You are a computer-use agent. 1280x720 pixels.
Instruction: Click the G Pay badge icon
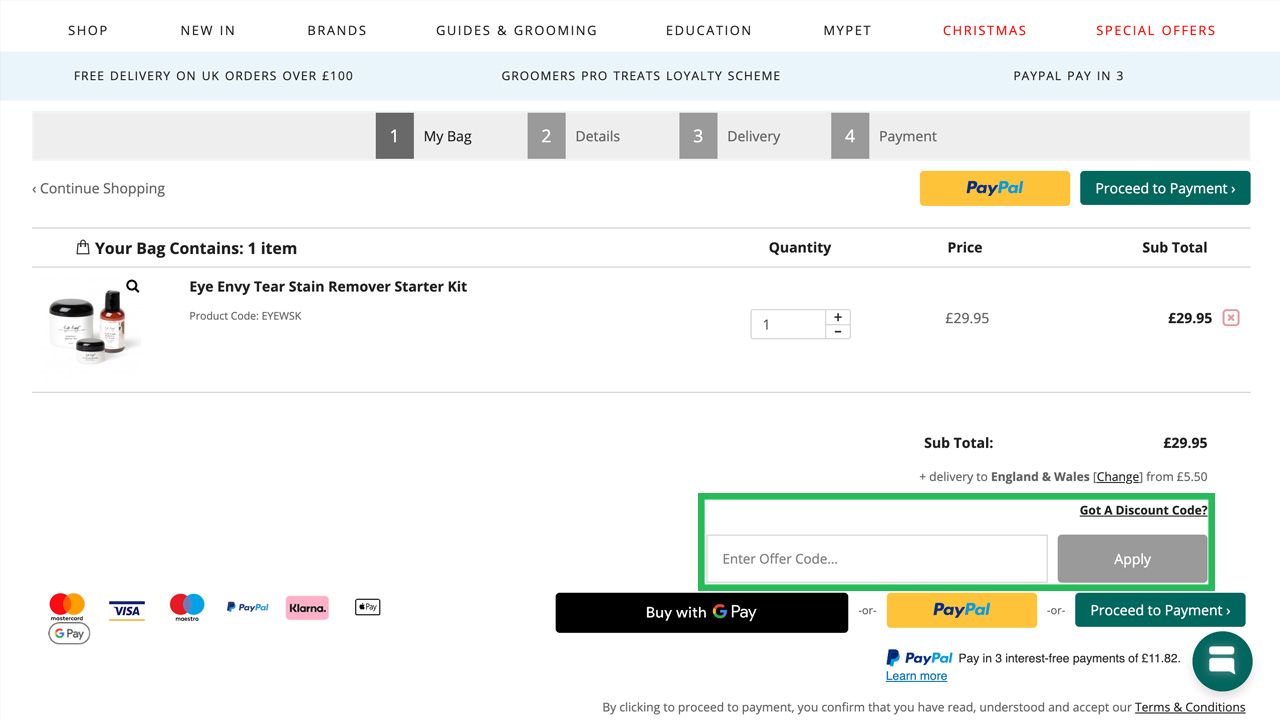[x=69, y=633]
